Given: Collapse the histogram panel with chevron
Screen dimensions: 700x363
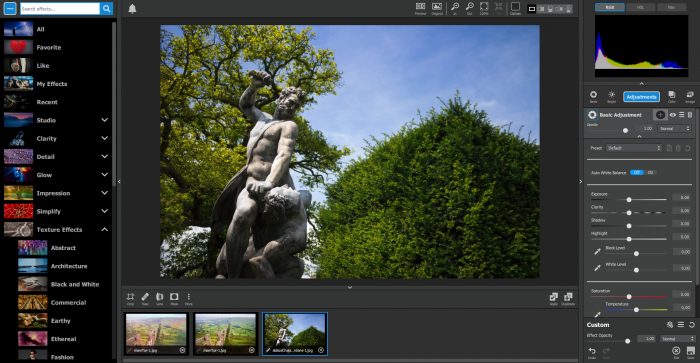Looking at the screenshot, I should 642,83.
